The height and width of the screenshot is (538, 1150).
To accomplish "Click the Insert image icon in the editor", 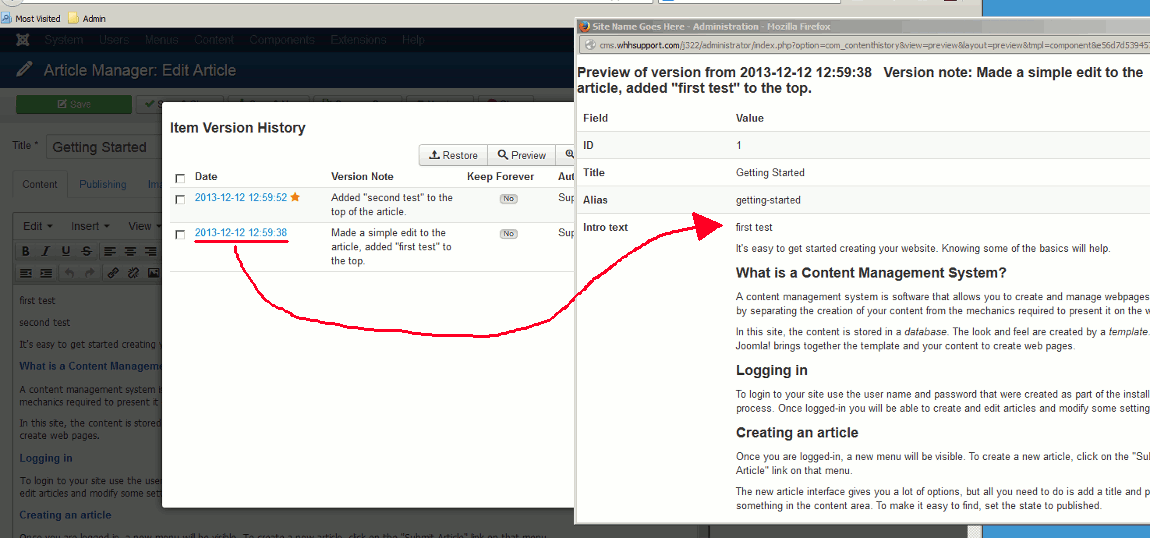I will click(154, 273).
